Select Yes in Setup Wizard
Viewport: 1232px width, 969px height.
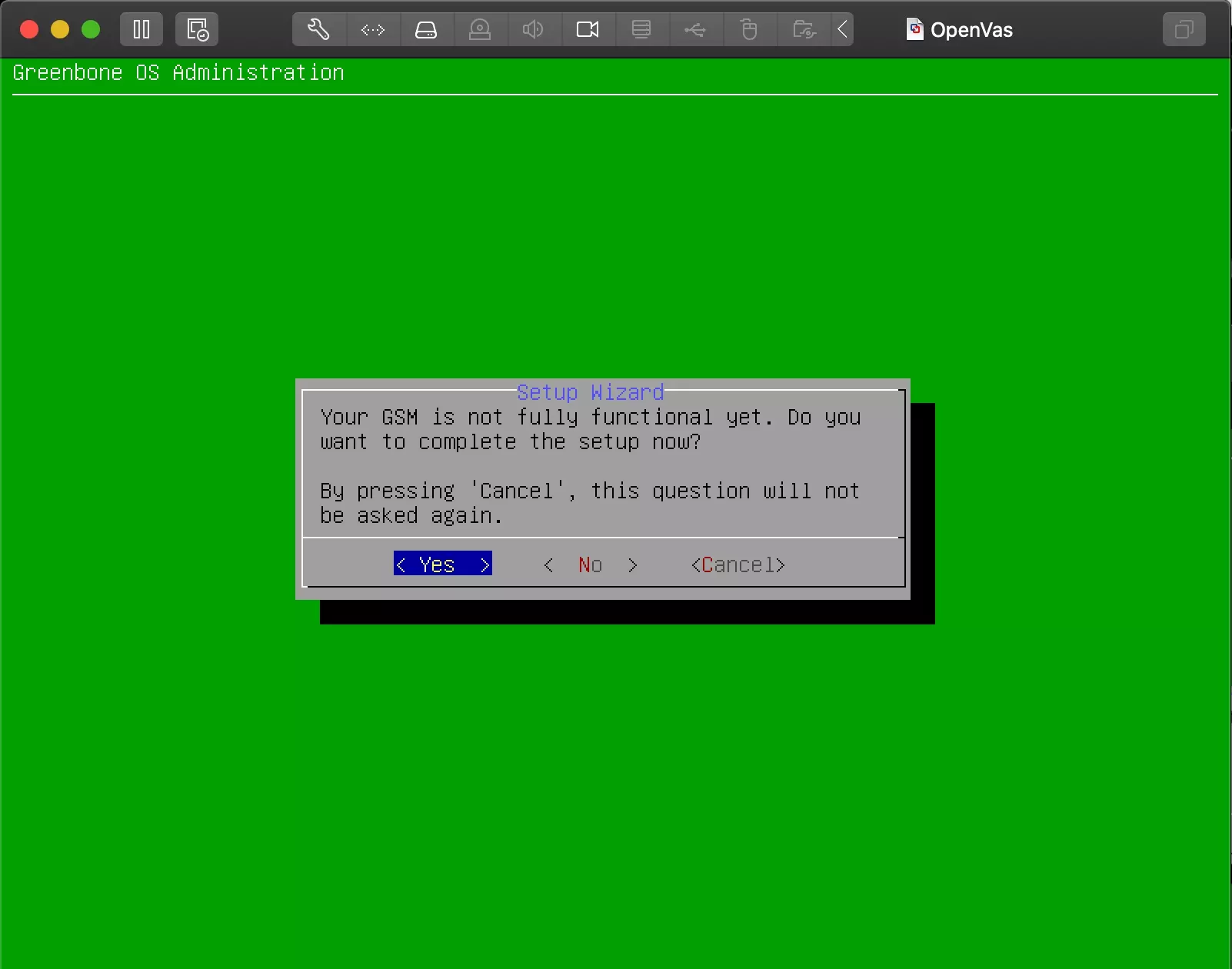point(443,564)
